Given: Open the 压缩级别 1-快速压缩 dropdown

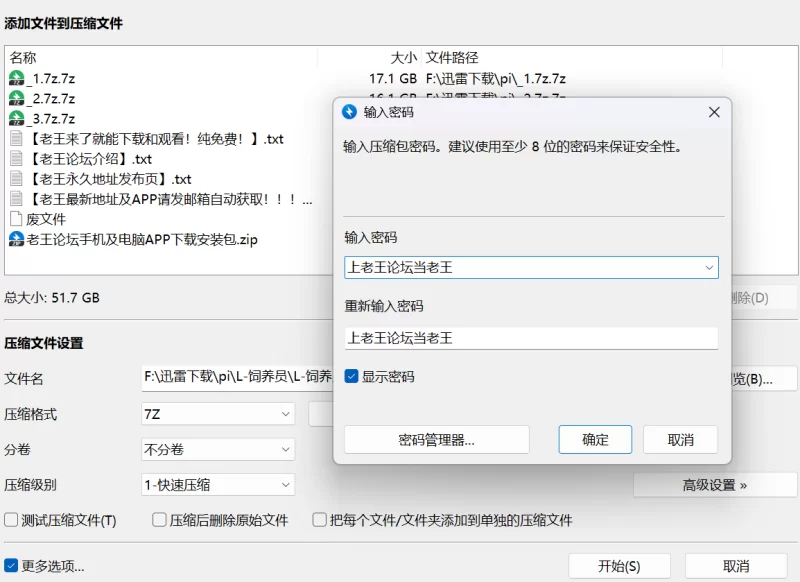Looking at the screenshot, I should coord(285,485).
